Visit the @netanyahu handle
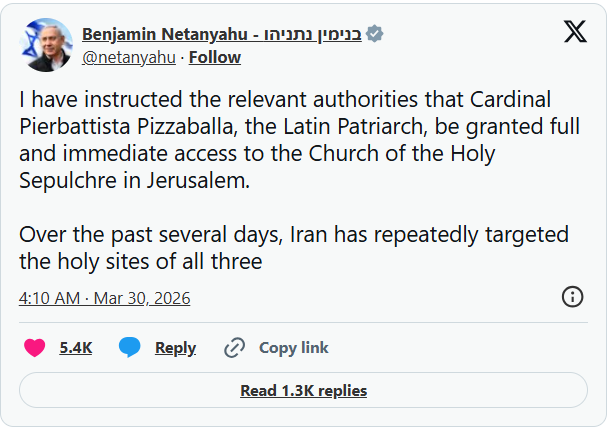615x441 pixels. (x=129, y=57)
